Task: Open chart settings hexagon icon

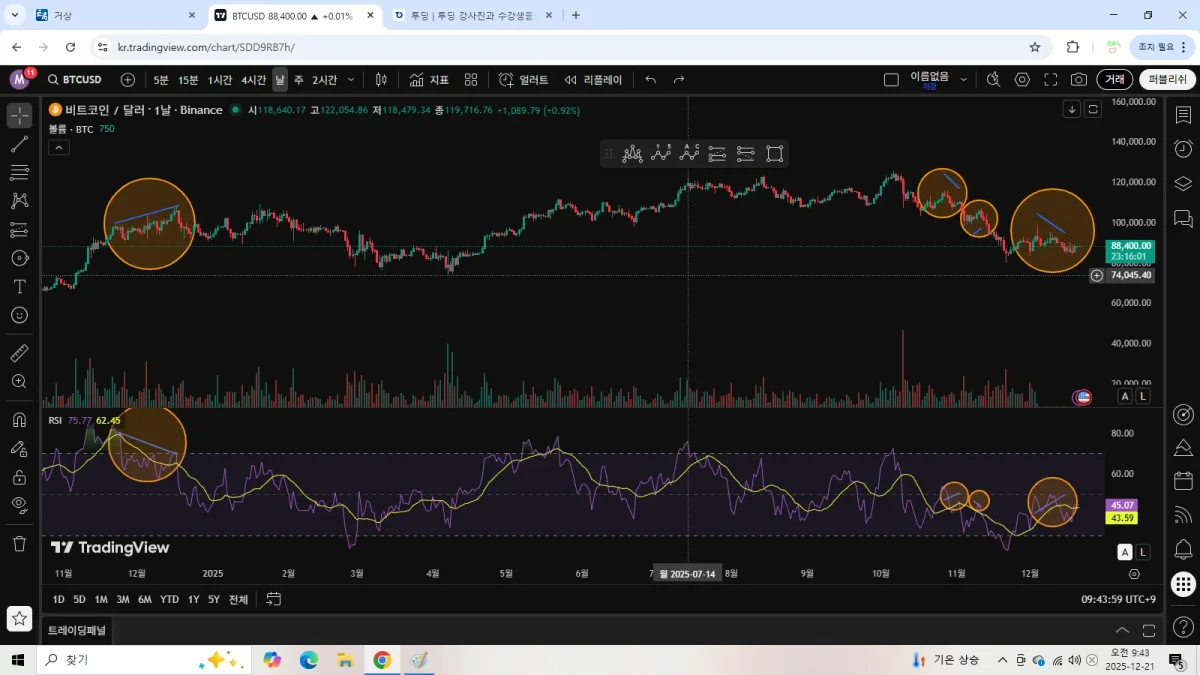Action: coord(1022,80)
